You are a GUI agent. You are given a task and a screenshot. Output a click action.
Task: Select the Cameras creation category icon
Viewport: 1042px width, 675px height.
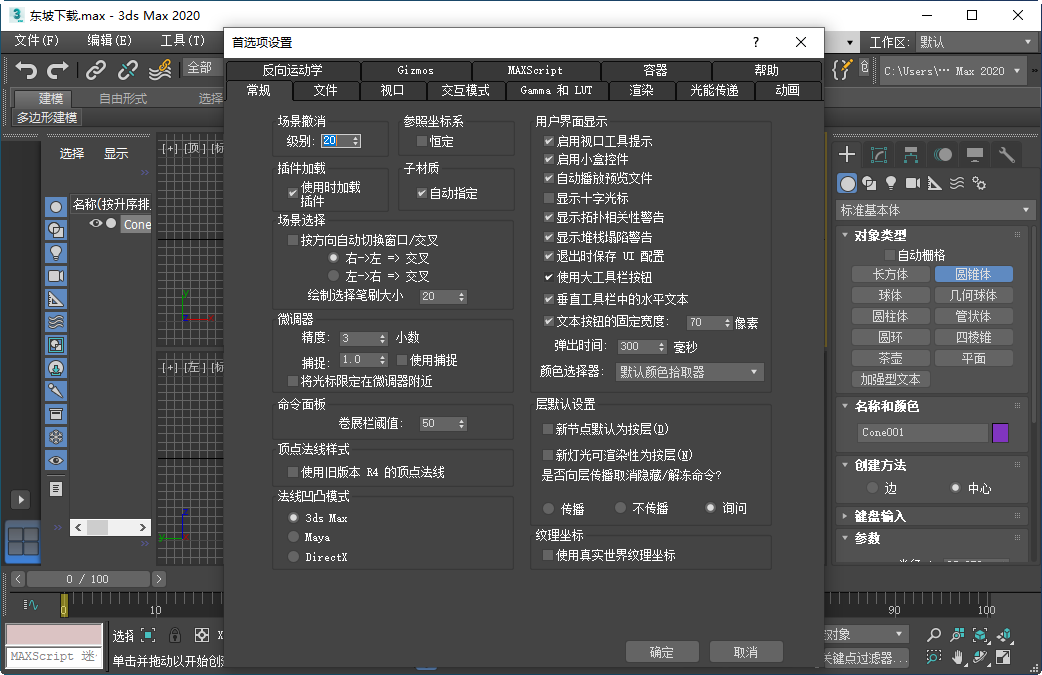[913, 183]
